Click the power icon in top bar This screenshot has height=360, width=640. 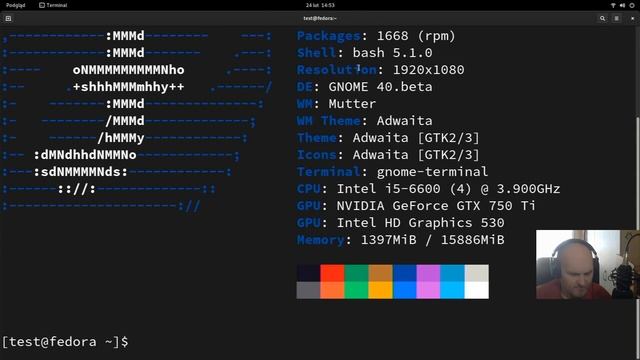632,5
